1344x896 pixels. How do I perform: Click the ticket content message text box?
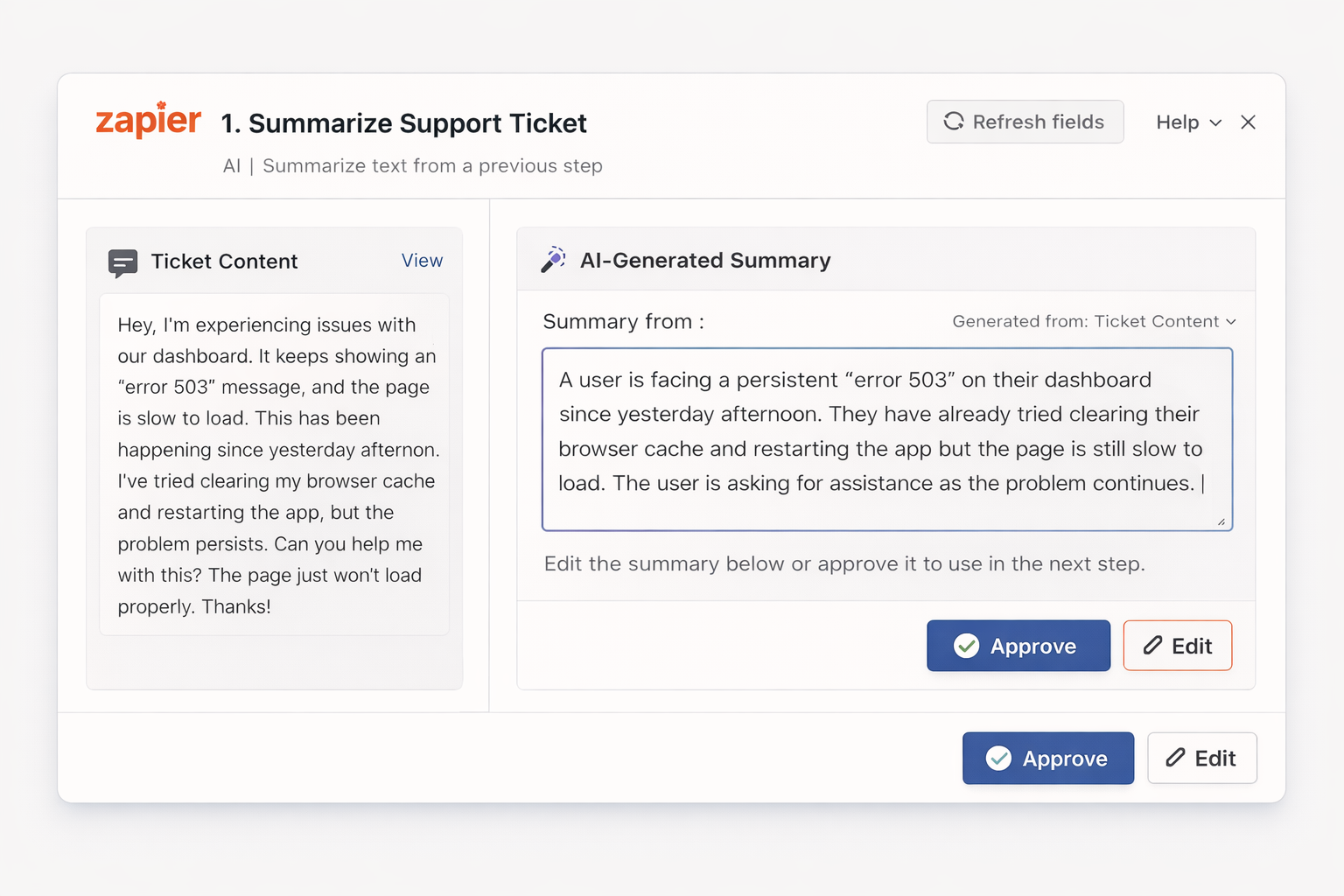pos(275,465)
